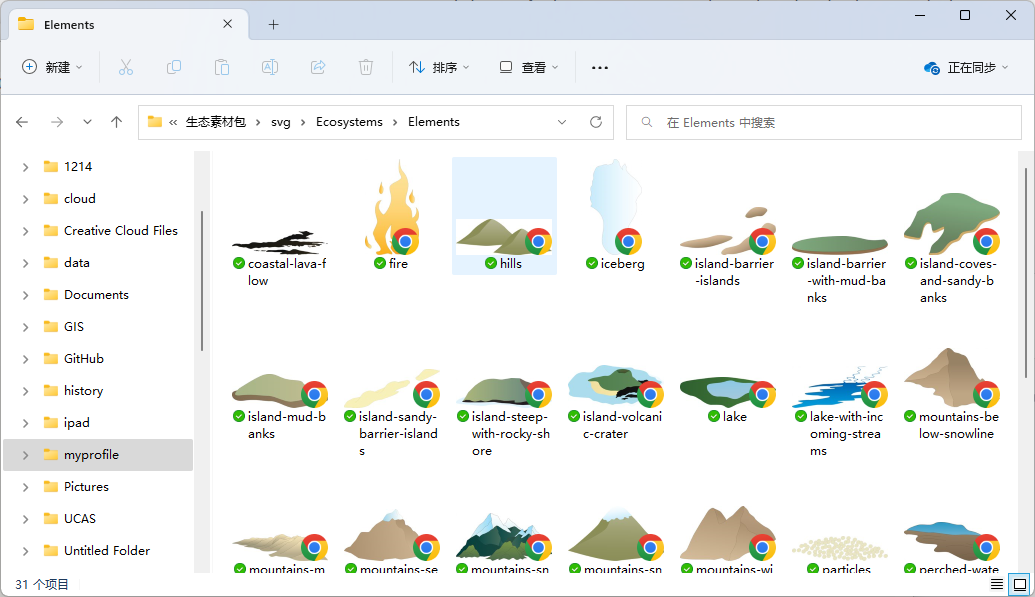Image resolution: width=1035 pixels, height=597 pixels.
Task: Open Pictures folder in sidebar
Action: [x=86, y=487]
